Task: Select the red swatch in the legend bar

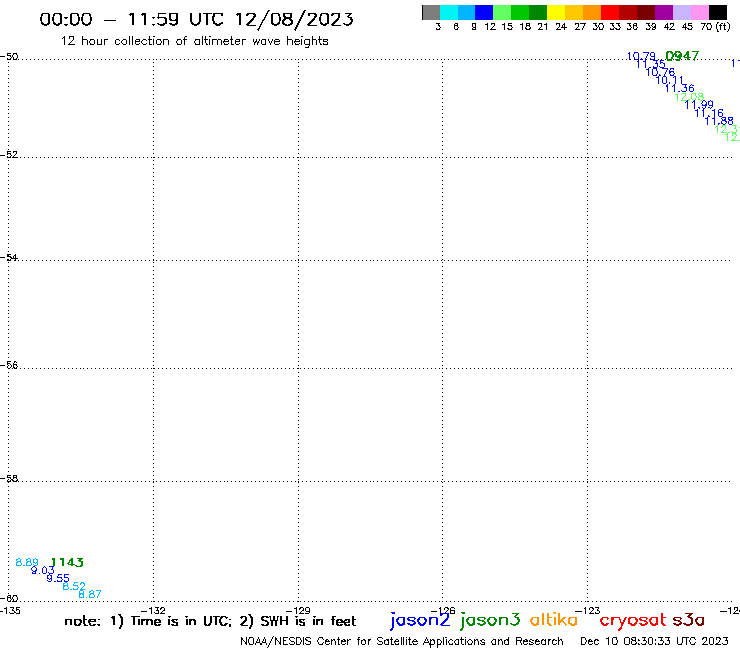Action: pos(610,12)
